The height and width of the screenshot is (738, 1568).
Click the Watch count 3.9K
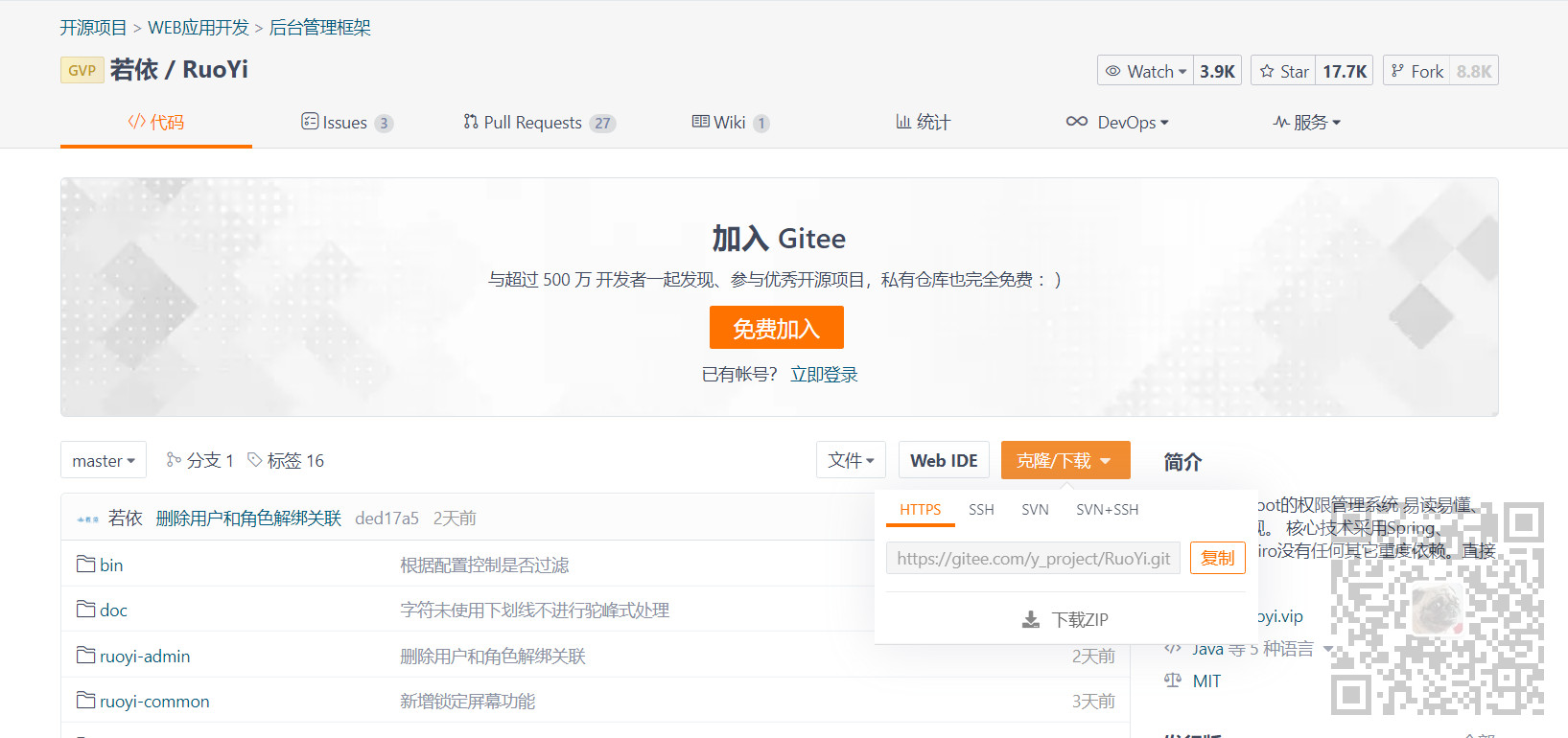pos(1217,71)
